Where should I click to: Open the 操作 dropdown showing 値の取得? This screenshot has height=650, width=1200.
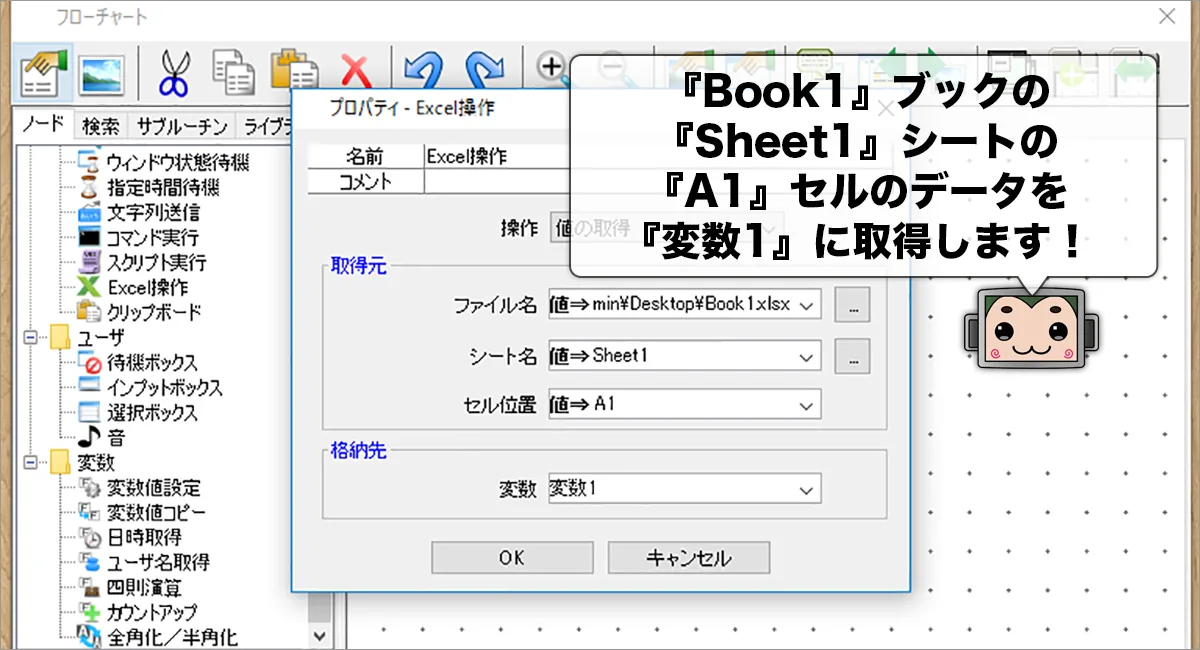pos(667,227)
